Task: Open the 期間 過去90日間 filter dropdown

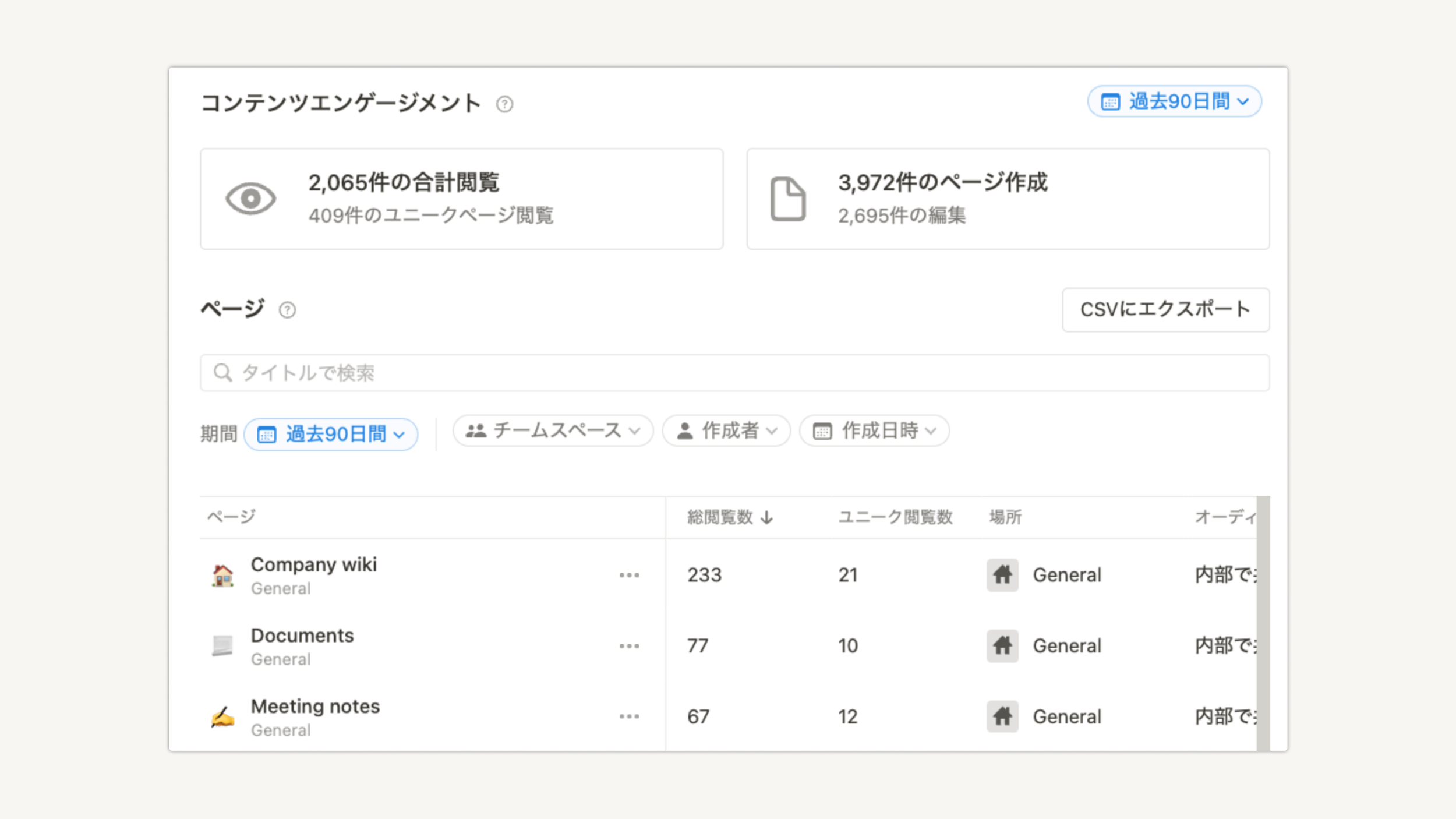Action: point(331,434)
